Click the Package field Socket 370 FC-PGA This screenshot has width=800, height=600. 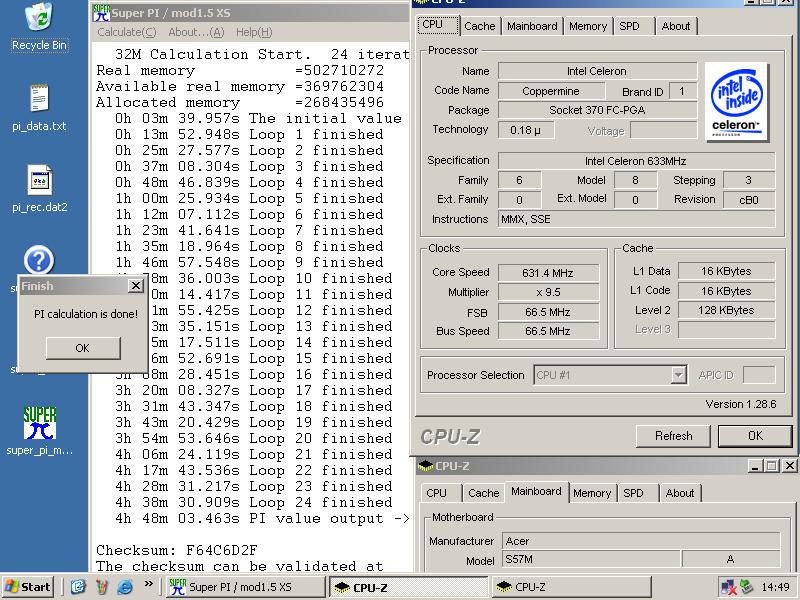coord(597,110)
